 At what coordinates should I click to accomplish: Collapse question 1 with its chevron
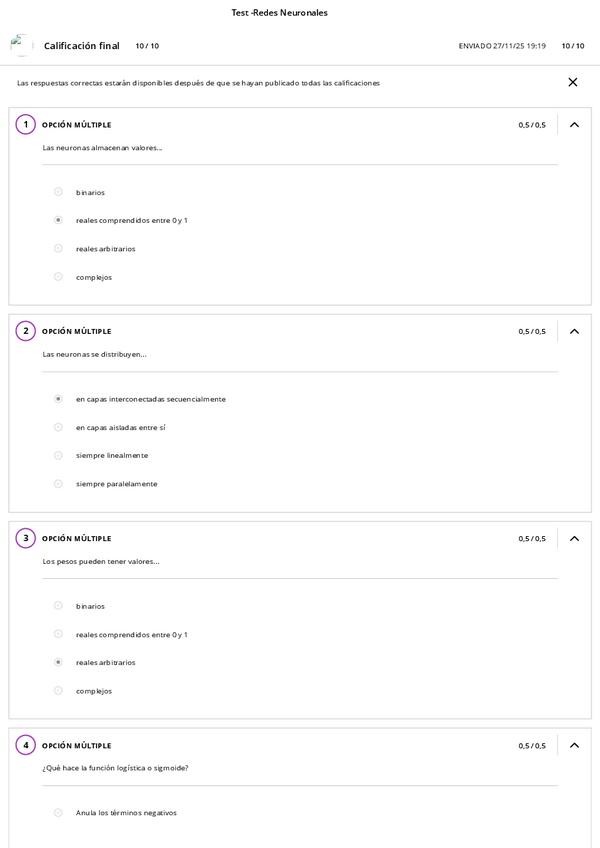click(574, 125)
